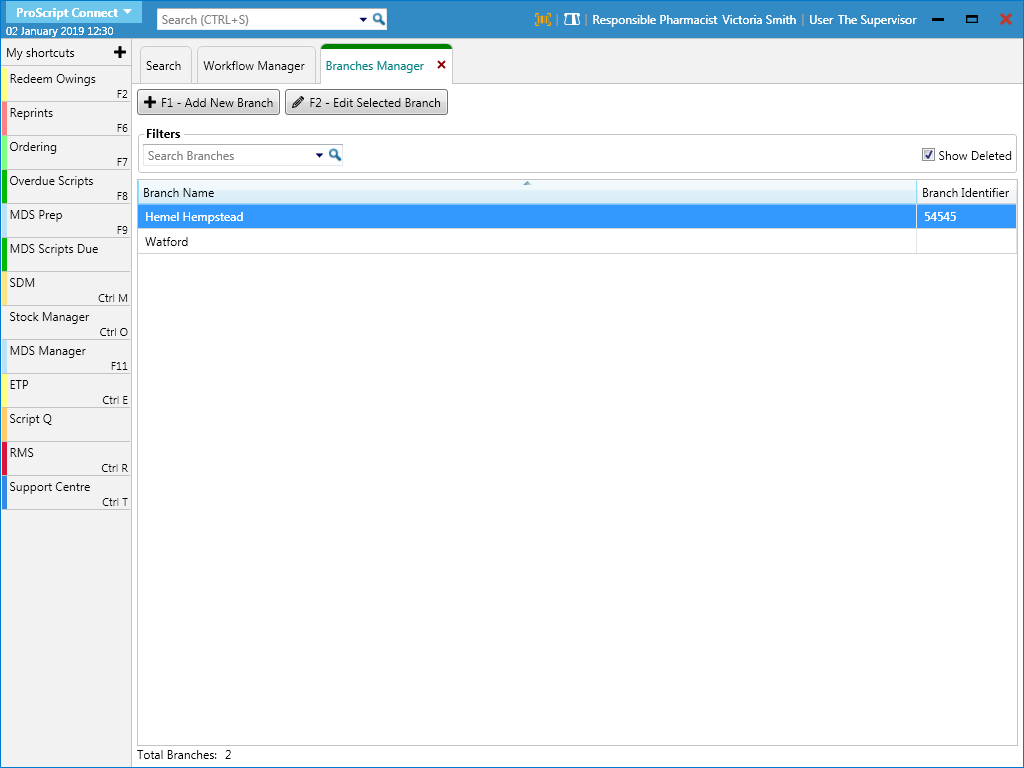Click the global Search (CTRL+S) input field
Viewport: 1024px width, 768px height.
point(258,20)
